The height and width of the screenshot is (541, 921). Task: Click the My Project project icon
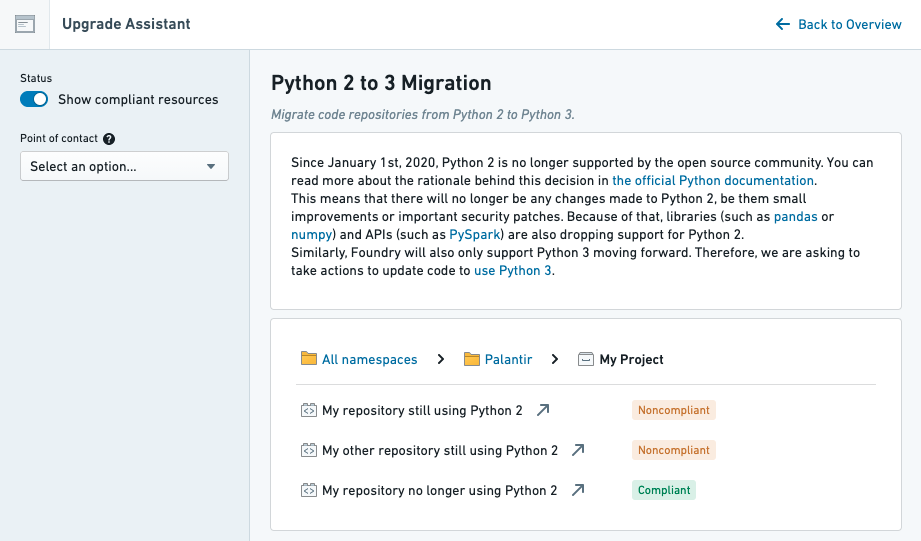pos(586,359)
